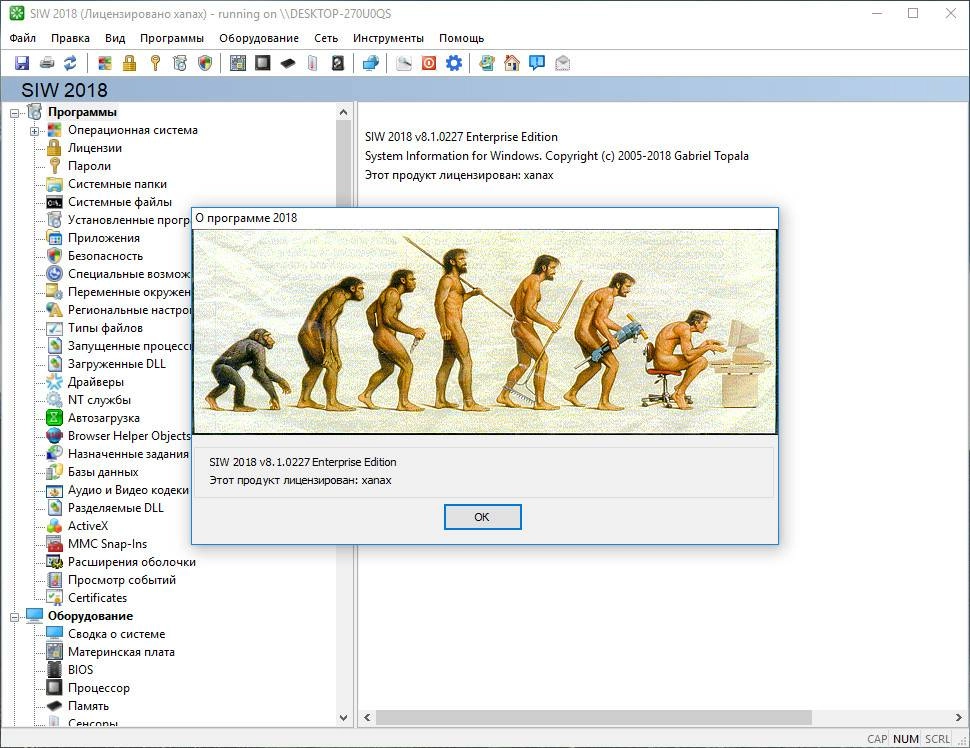Viewport: 970px width, 748px height.
Task: Click the security shield toolbar icon
Action: tap(205, 62)
